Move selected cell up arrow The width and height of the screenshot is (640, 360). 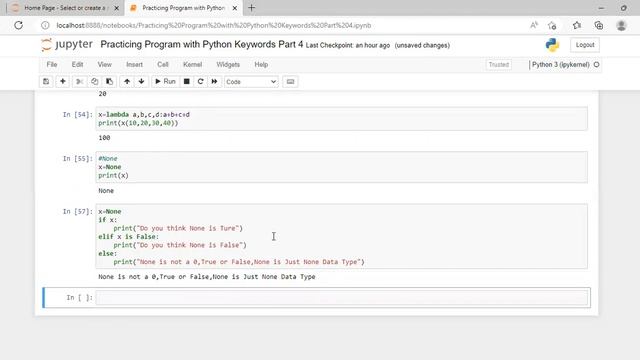pos(127,82)
